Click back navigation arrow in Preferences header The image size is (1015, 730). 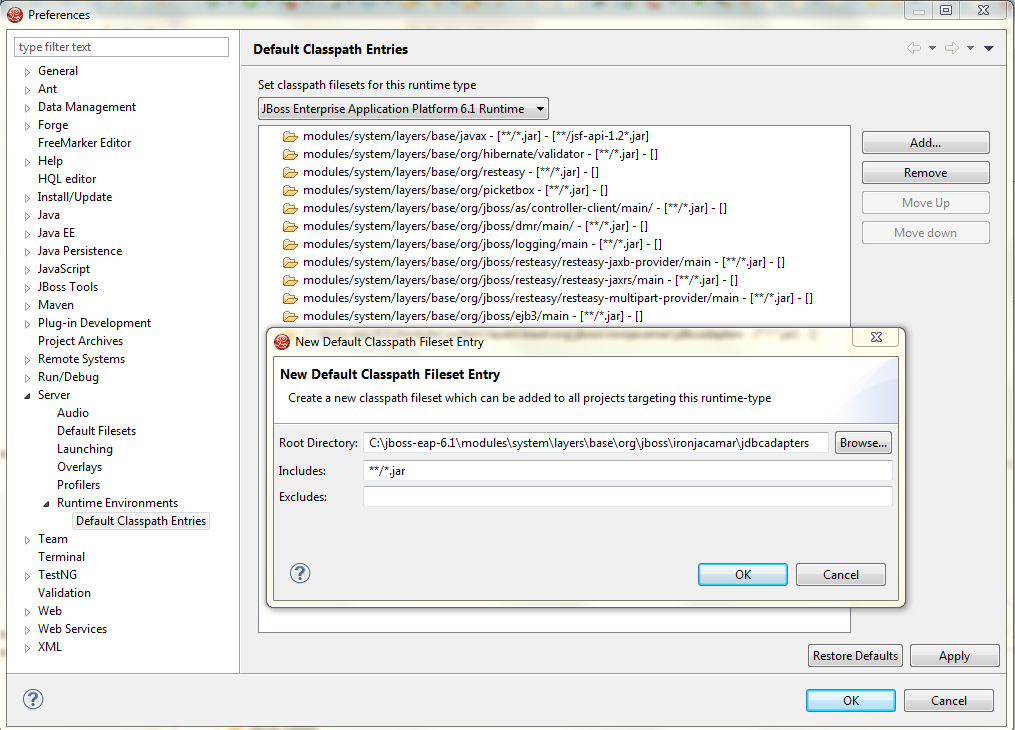coord(913,48)
